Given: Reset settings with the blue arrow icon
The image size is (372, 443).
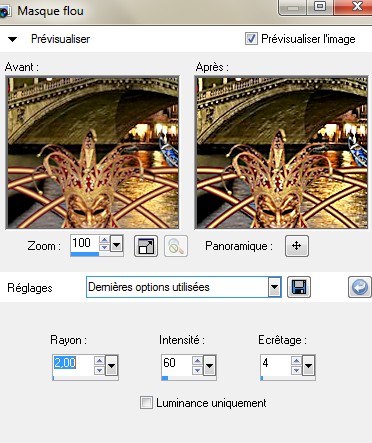Looking at the screenshot, I should point(360,287).
